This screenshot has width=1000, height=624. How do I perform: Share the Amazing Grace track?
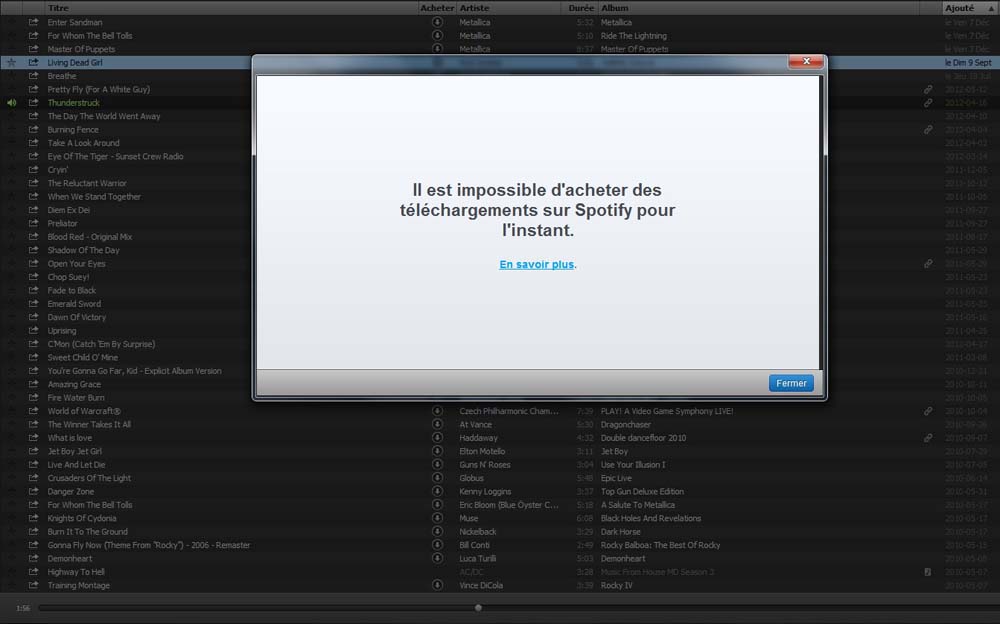tap(33, 384)
